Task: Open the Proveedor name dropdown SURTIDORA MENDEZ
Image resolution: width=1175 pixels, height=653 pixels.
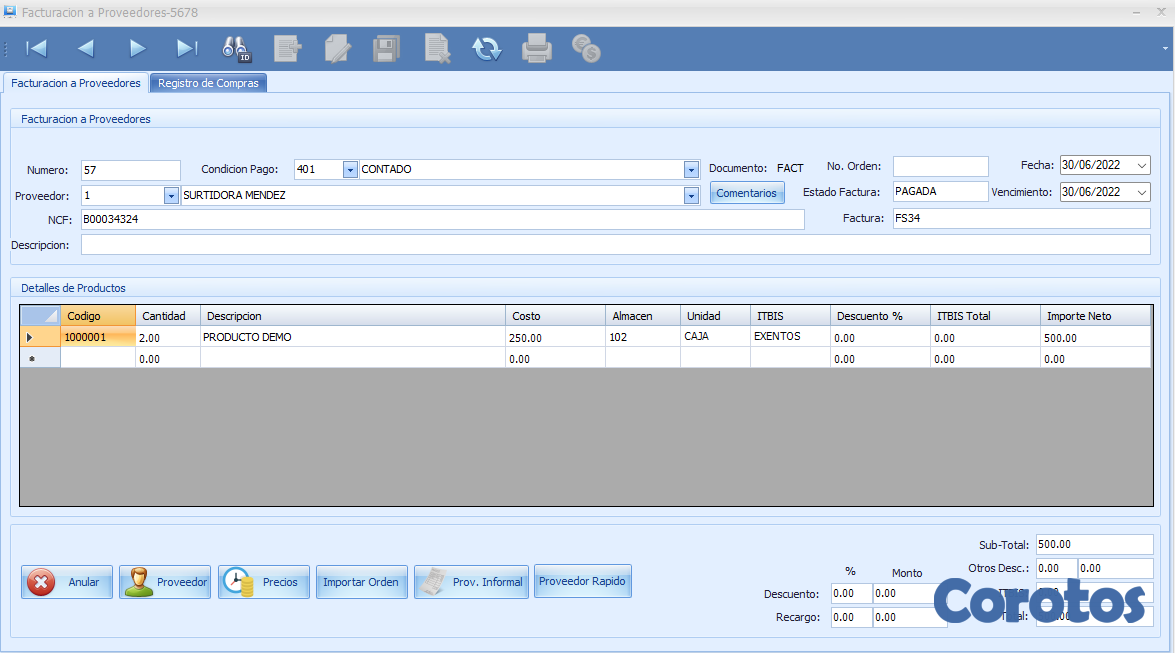Action: 691,196
